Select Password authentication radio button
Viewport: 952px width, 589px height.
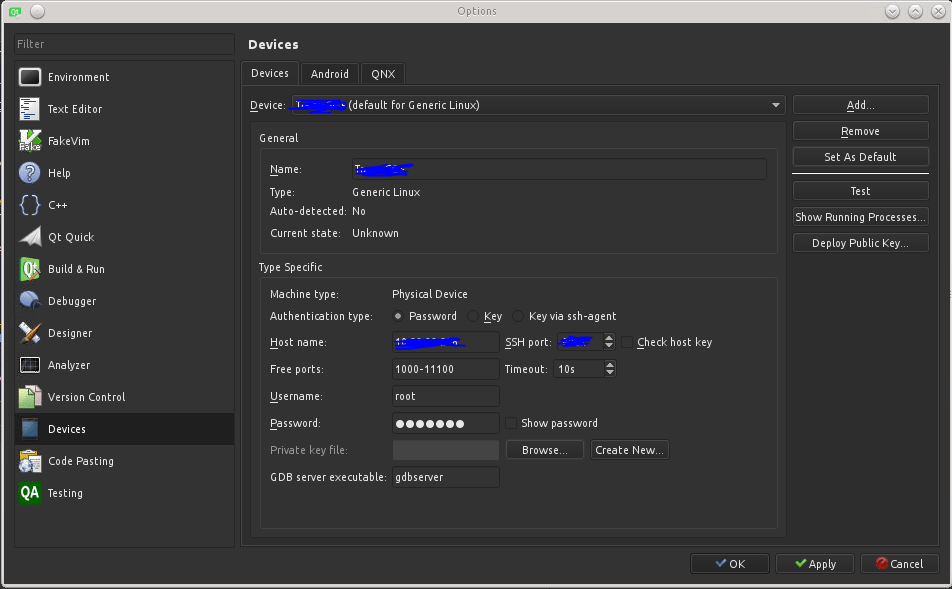pyautogui.click(x=398, y=316)
